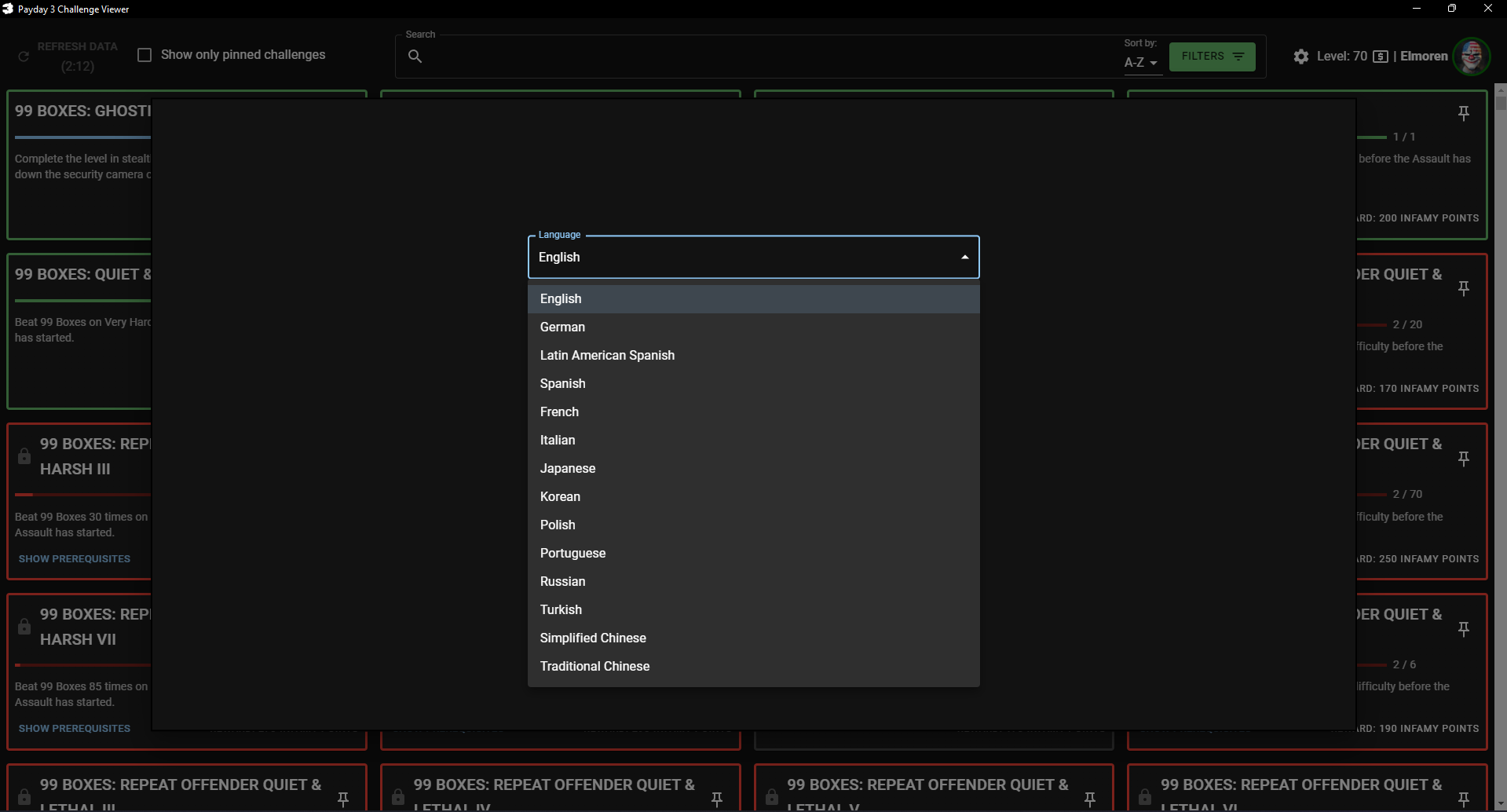This screenshot has height=812, width=1507.
Task: Click the REFRESH DATA button label
Action: [x=77, y=47]
